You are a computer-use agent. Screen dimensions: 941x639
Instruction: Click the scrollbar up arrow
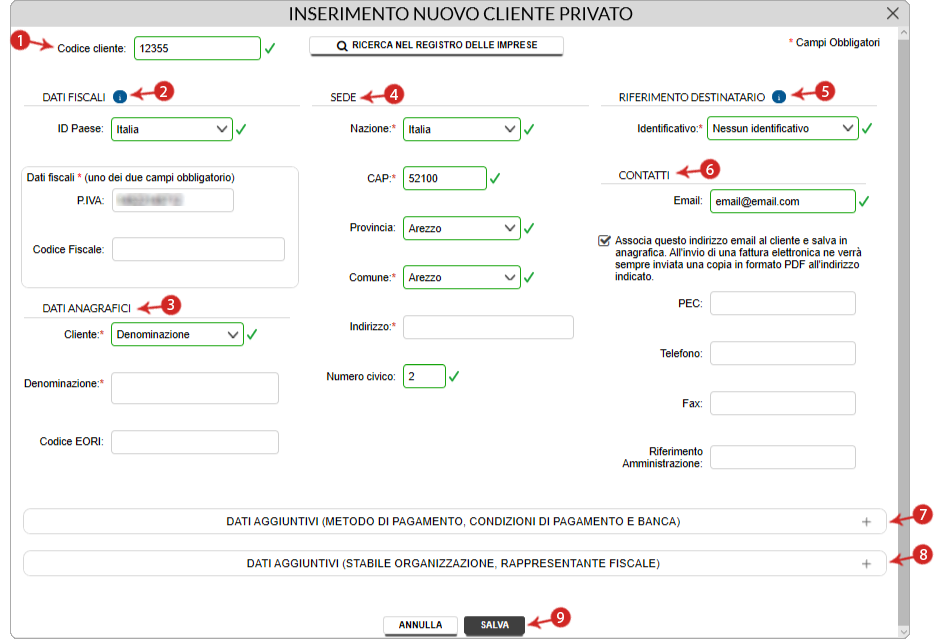(904, 32)
